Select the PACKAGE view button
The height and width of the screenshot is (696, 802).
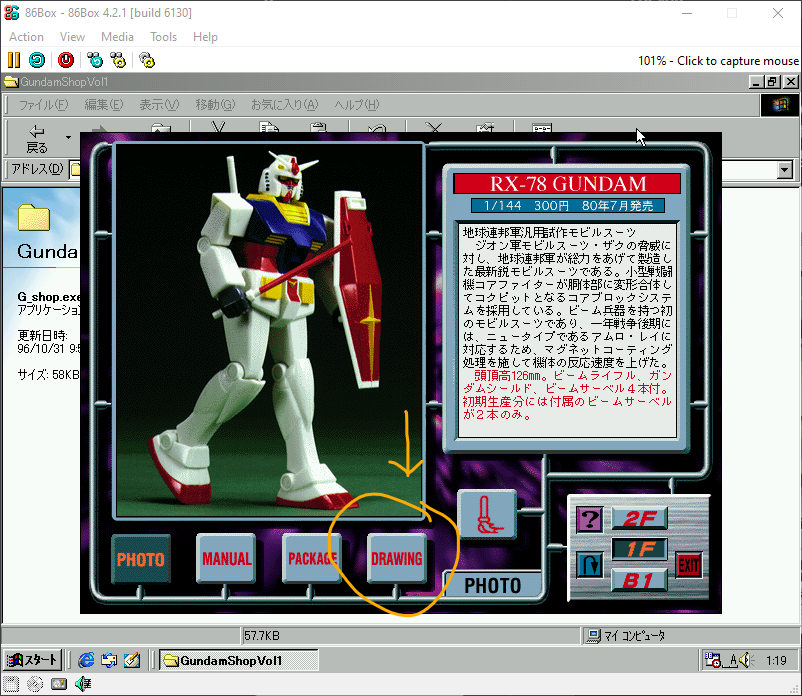311,558
